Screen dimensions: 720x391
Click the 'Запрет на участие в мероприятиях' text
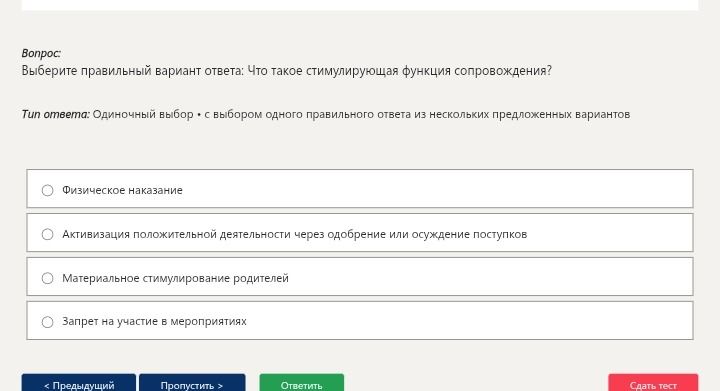click(154, 321)
